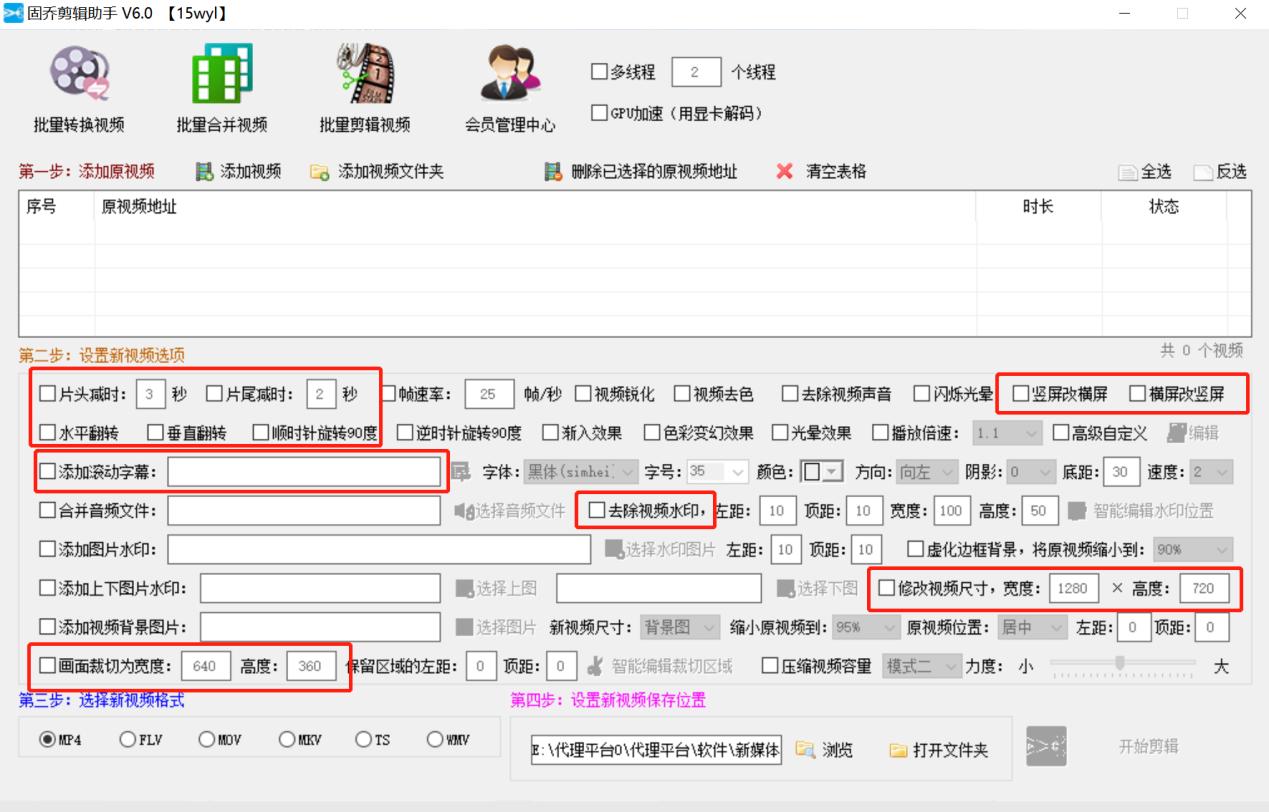Click 清空表格 (clear table) red X icon
This screenshot has width=1269, height=812.
tap(785, 172)
